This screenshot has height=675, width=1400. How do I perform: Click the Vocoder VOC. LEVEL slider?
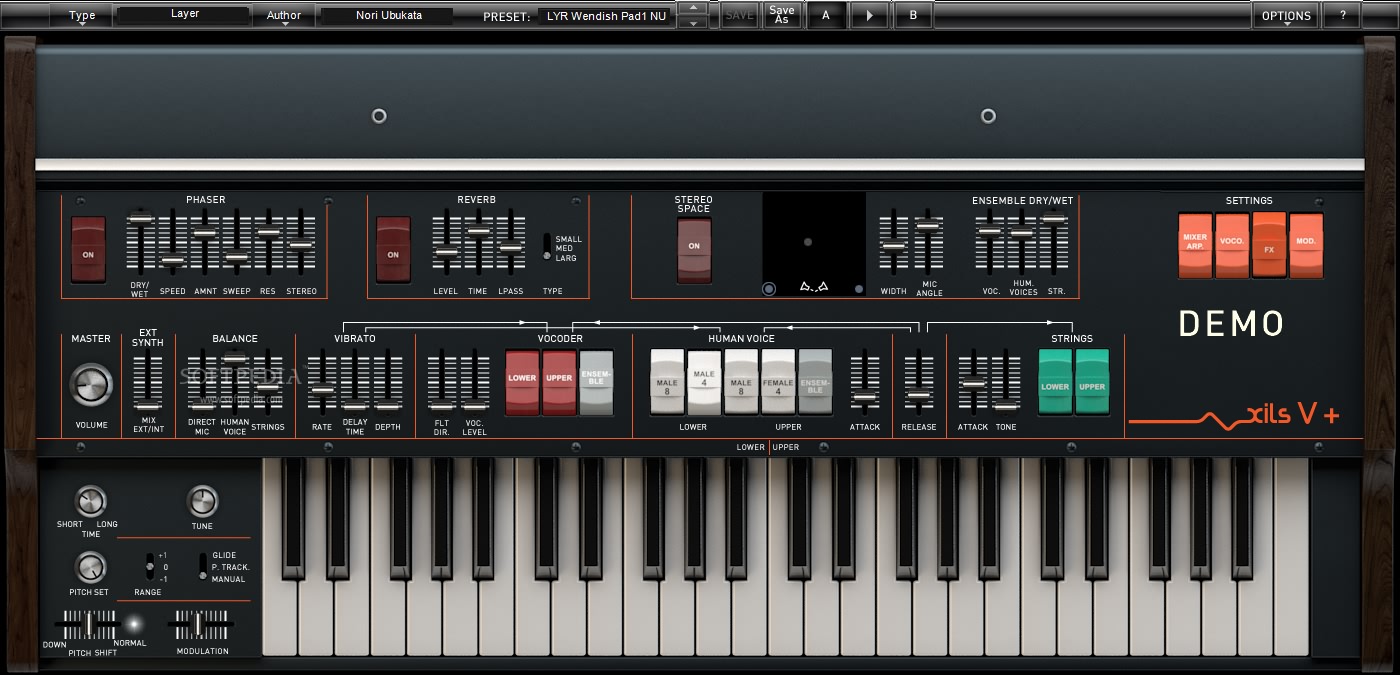(x=475, y=382)
